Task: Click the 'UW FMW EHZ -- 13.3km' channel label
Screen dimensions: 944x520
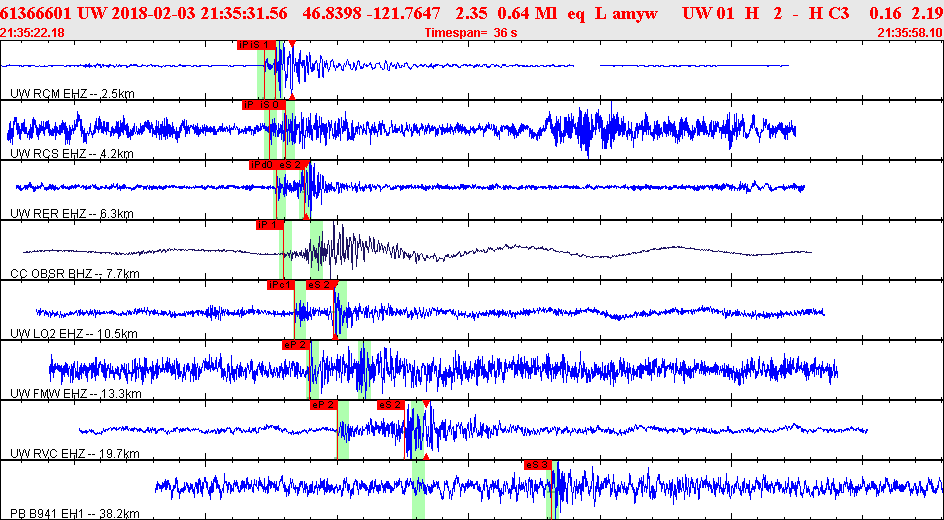Action: [x=76, y=395]
